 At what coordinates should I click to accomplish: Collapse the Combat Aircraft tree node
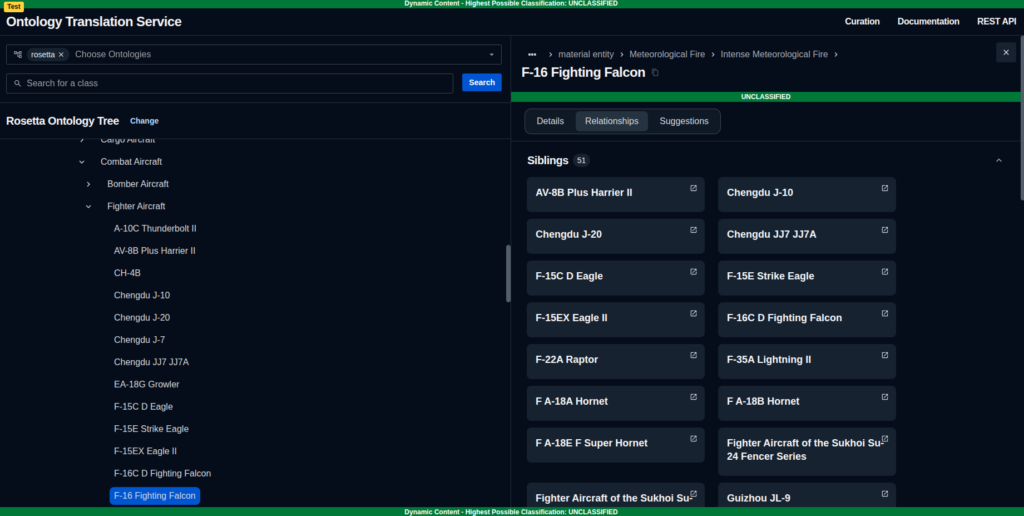pyautogui.click(x=82, y=162)
